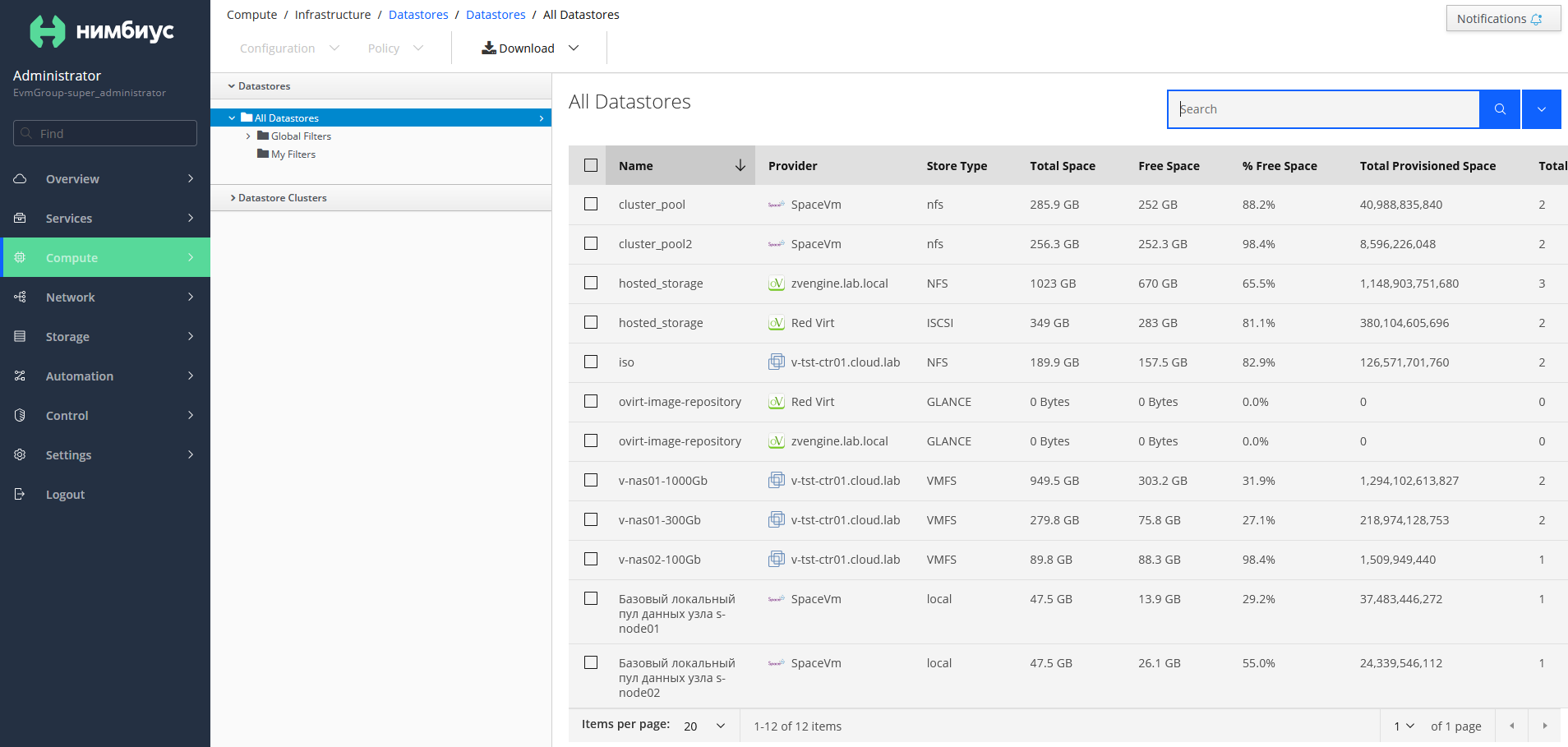Open the Services menu
Viewport: 1568px width, 747px height.
[105, 218]
